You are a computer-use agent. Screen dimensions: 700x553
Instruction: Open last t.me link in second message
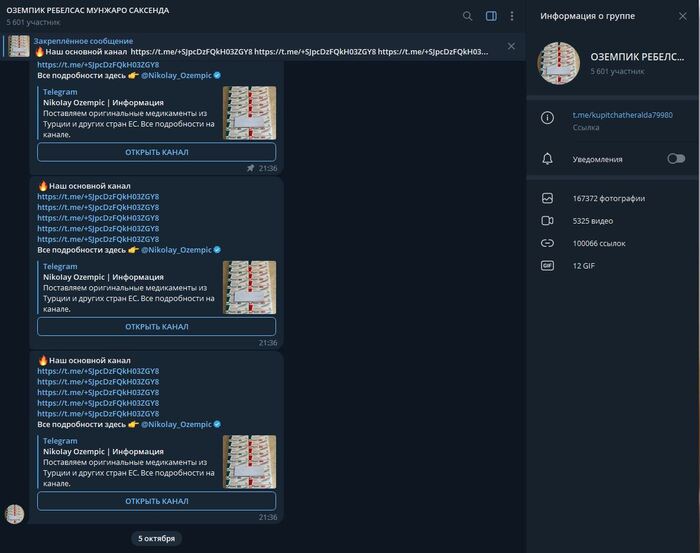click(x=98, y=239)
